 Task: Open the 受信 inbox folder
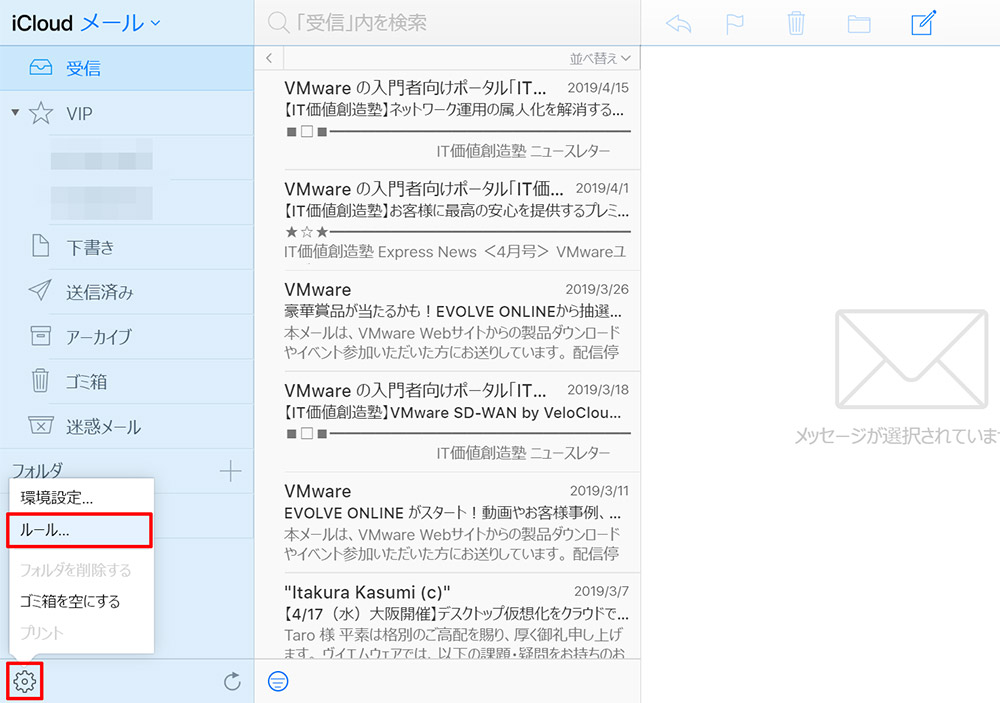[126, 68]
